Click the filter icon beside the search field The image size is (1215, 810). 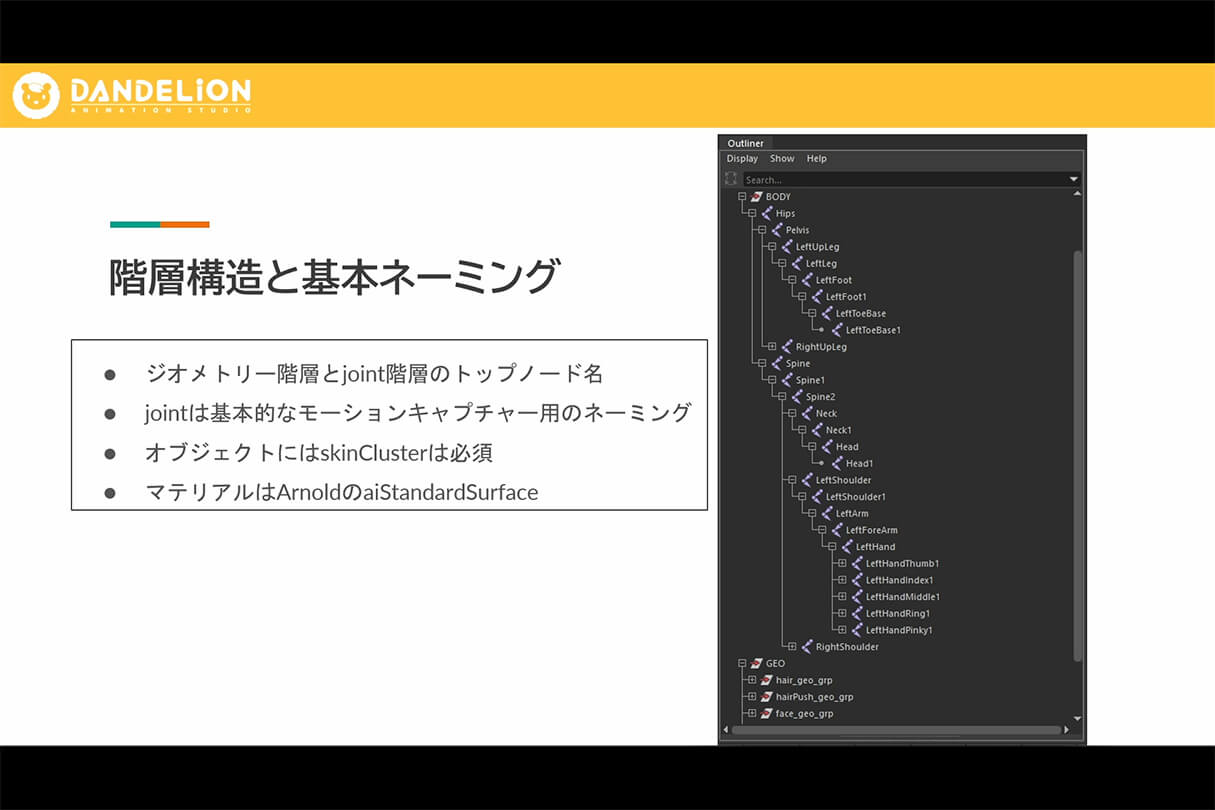(x=730, y=178)
